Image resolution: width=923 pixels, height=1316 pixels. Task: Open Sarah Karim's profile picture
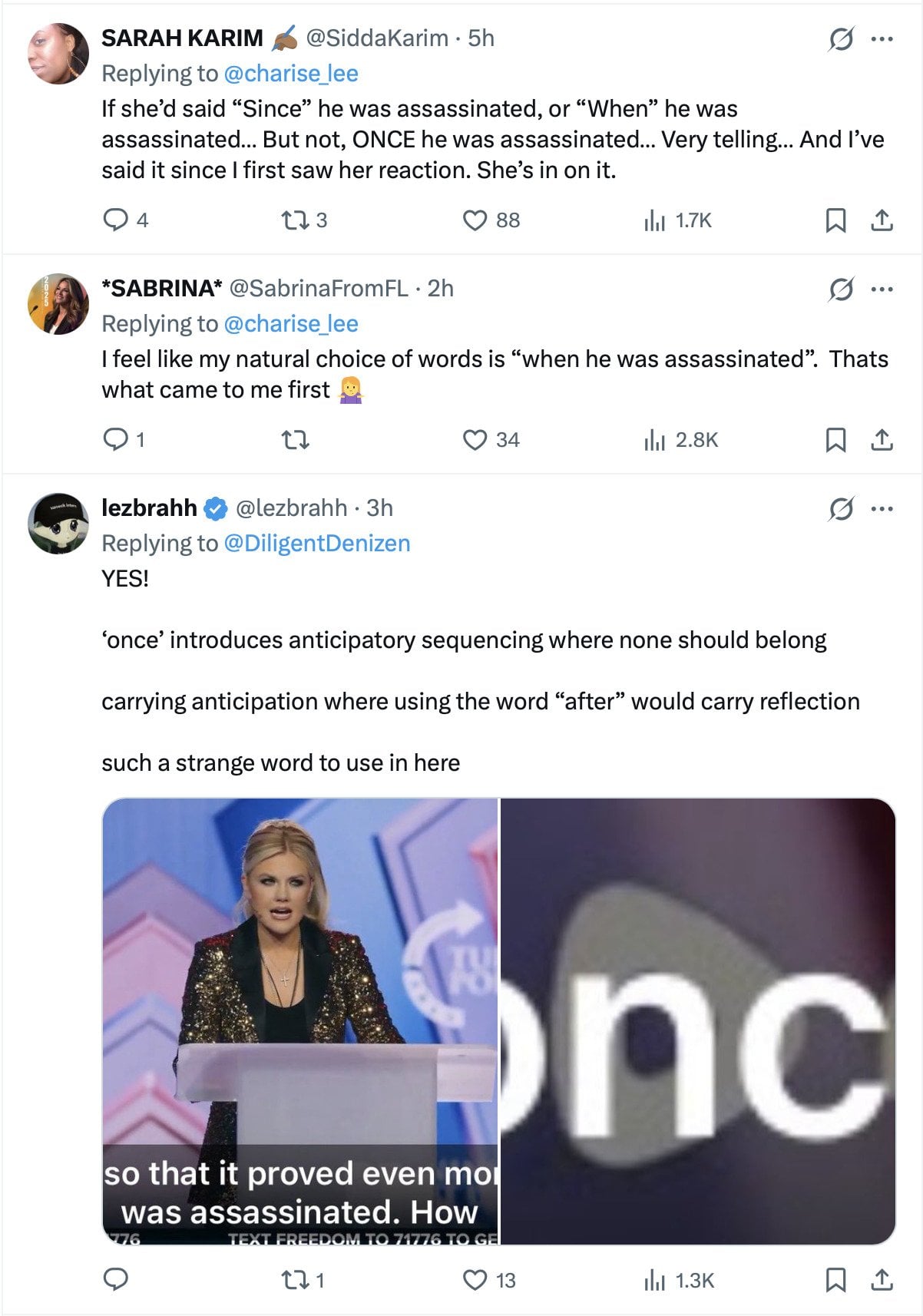[x=58, y=54]
